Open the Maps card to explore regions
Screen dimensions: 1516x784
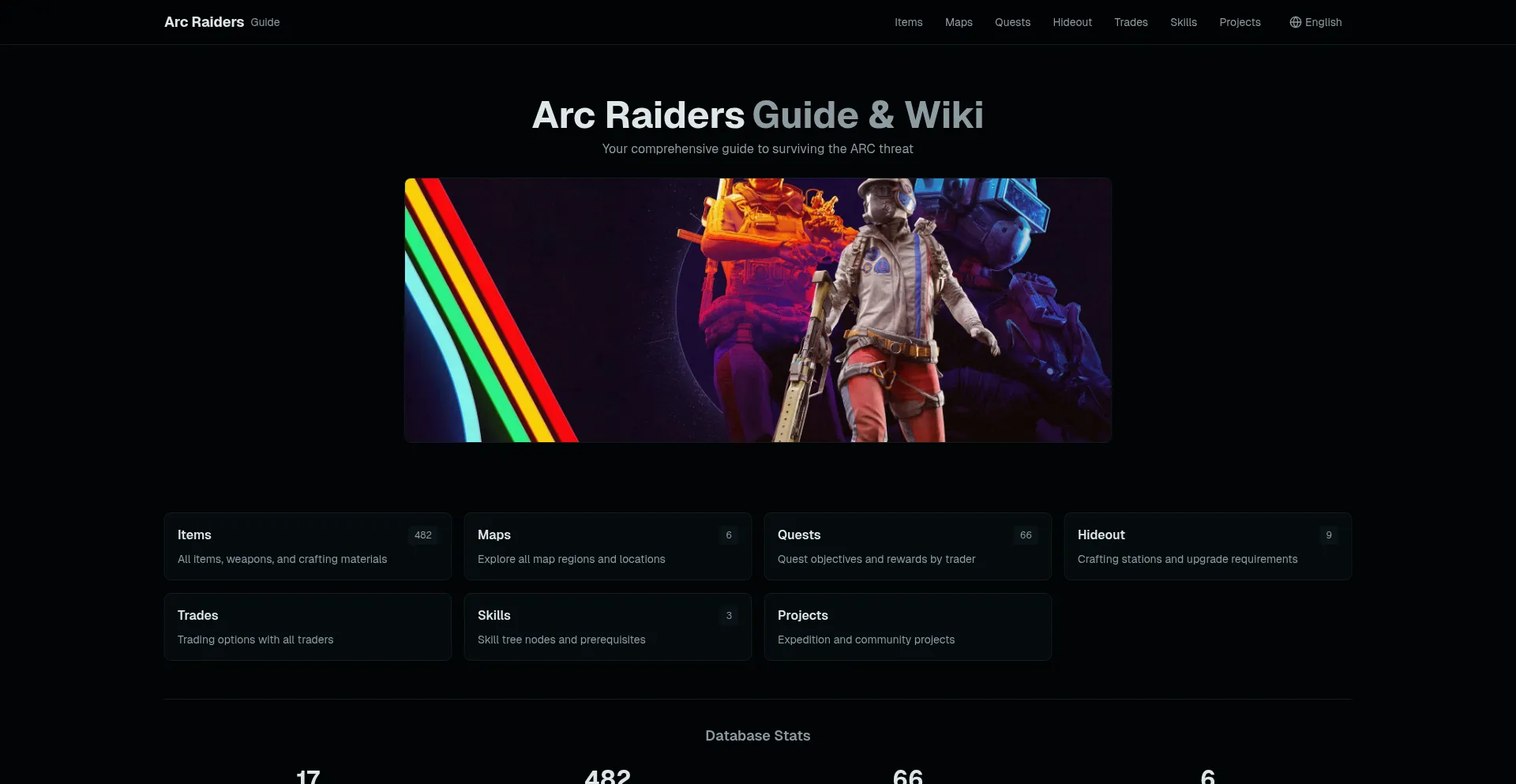tap(607, 546)
